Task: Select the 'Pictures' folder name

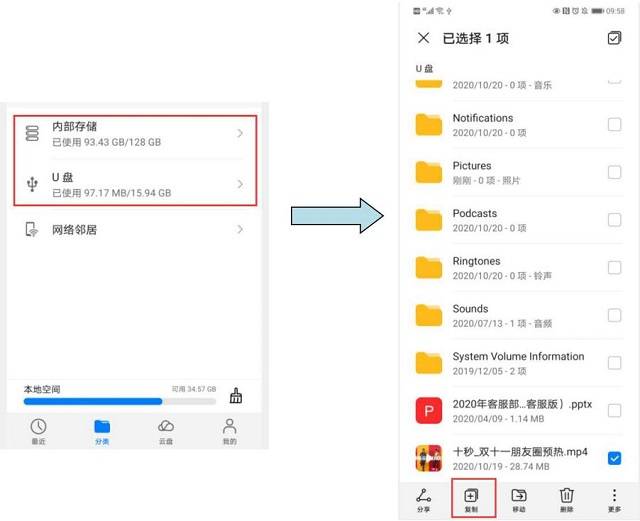Action: 472,166
